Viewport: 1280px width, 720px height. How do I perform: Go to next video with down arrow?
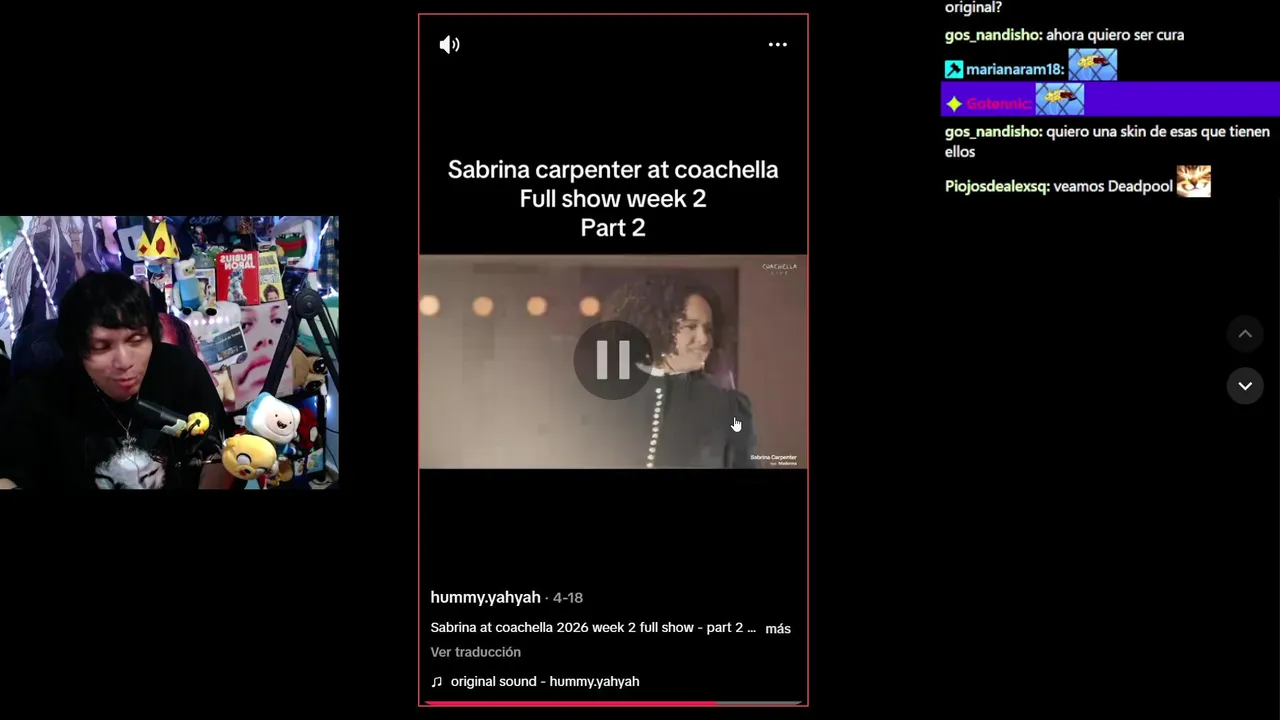[1245, 385]
